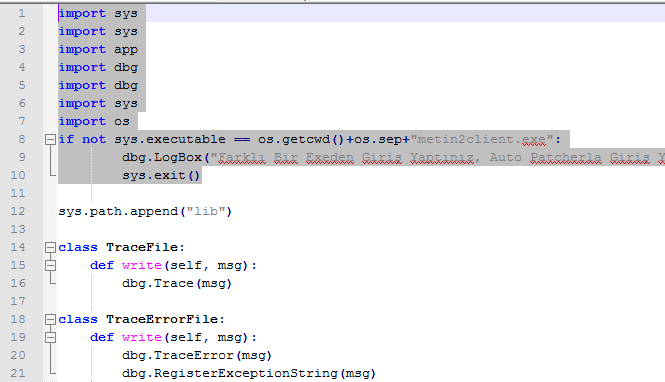This screenshot has height=382, width=665.
Task: Collapse the TraceErrorFile class fold marker
Action: click(x=50, y=319)
